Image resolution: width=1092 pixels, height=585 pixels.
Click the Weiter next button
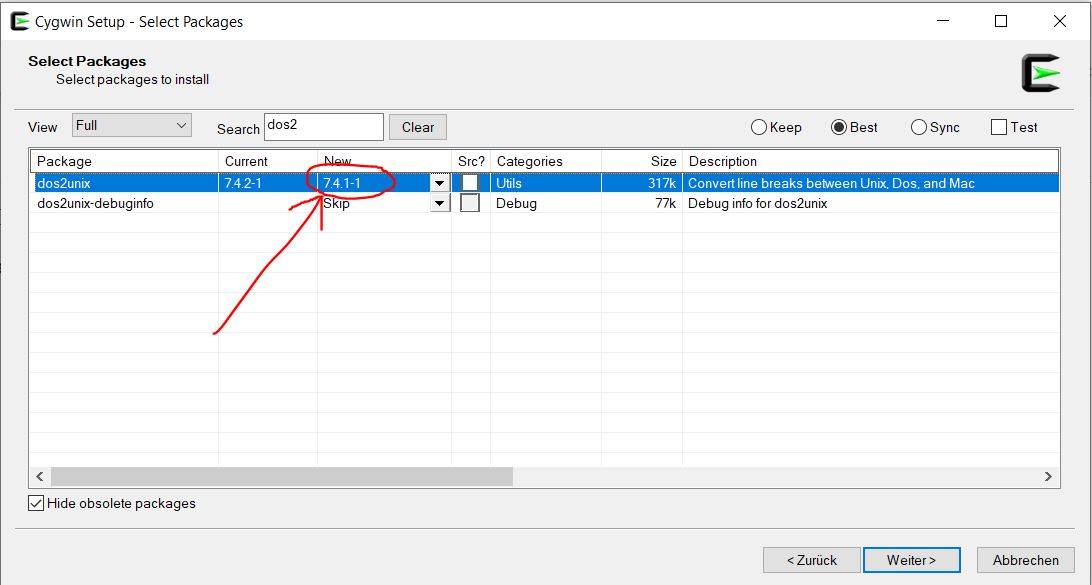pos(912,560)
